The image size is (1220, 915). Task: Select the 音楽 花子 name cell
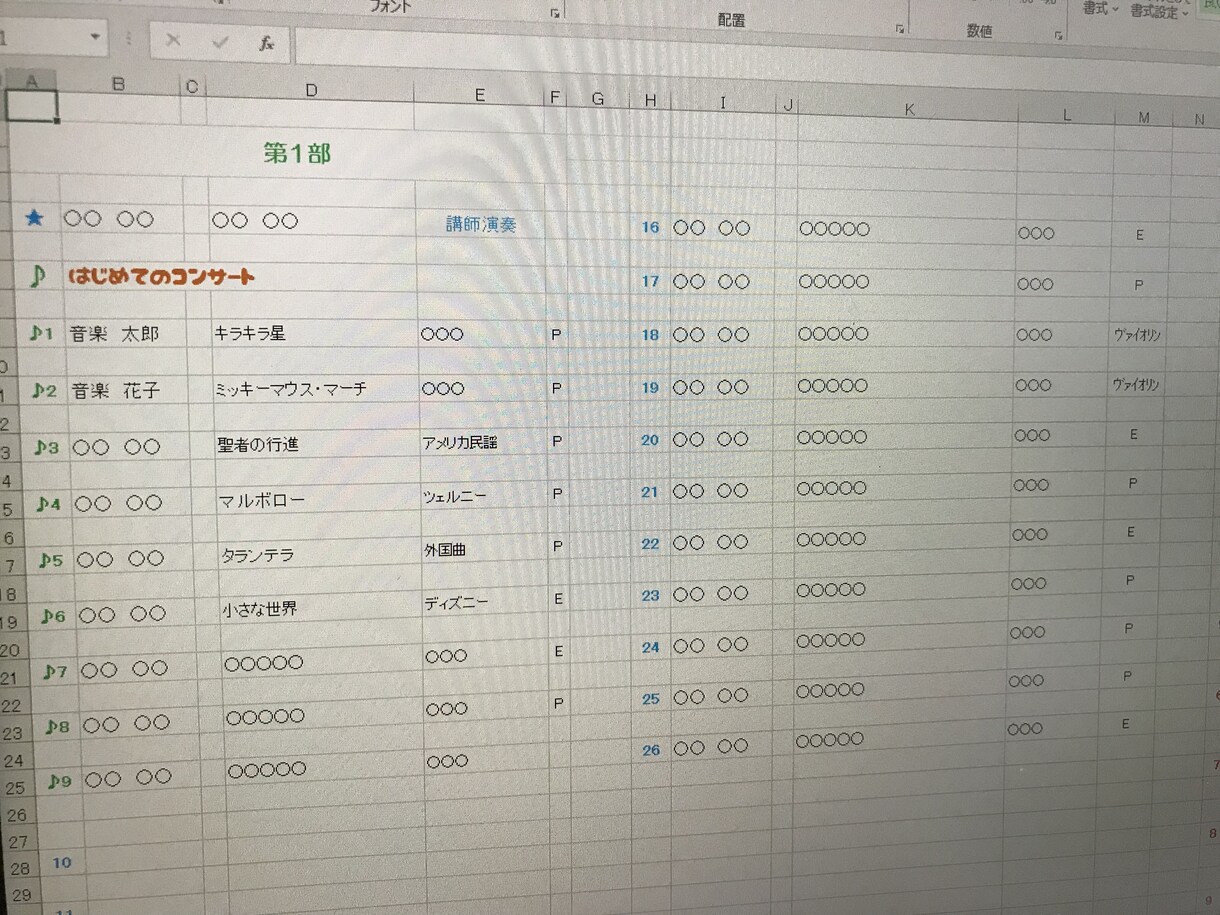115,390
